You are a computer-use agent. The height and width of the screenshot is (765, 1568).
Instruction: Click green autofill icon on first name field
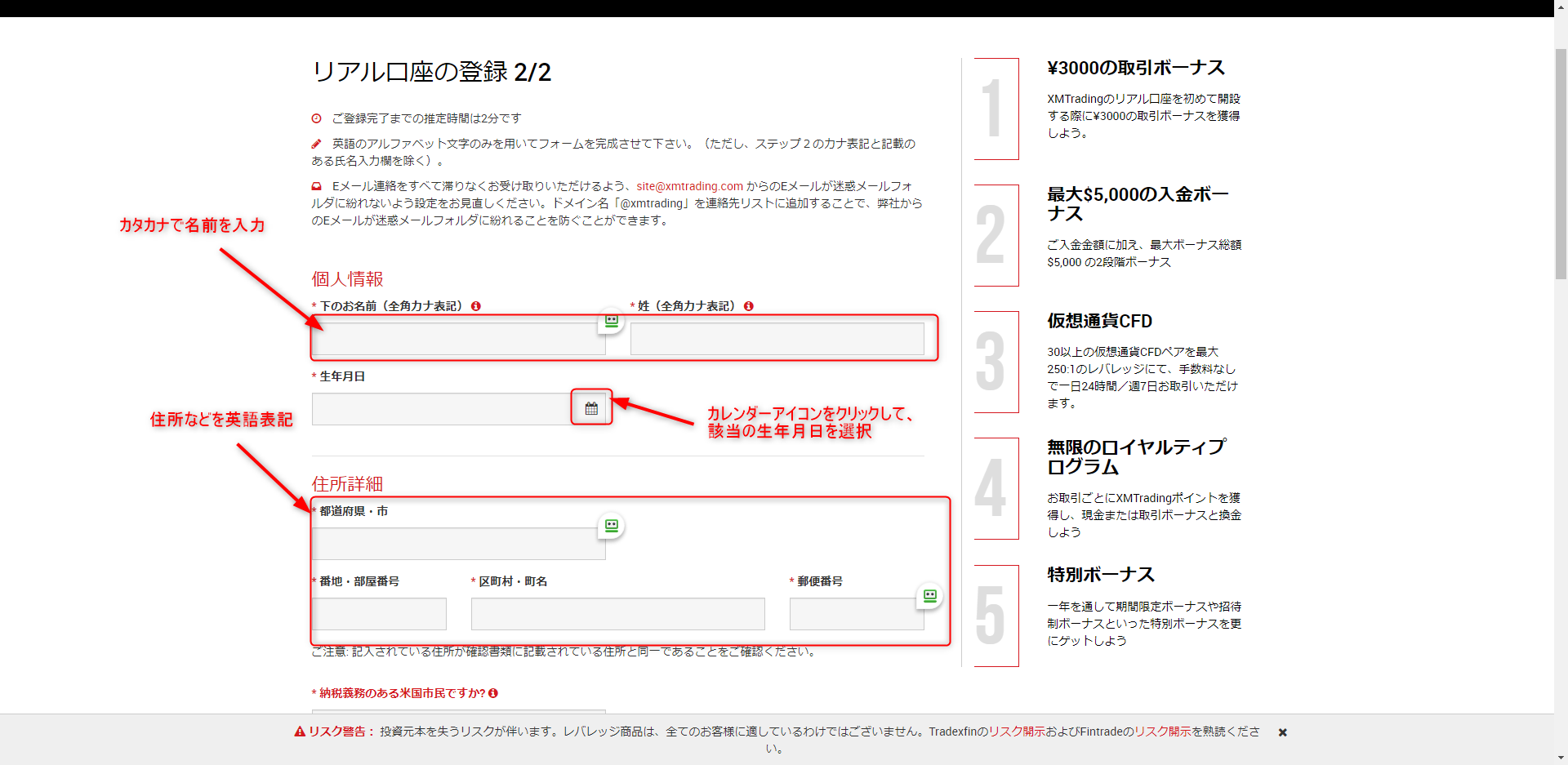pos(611,321)
